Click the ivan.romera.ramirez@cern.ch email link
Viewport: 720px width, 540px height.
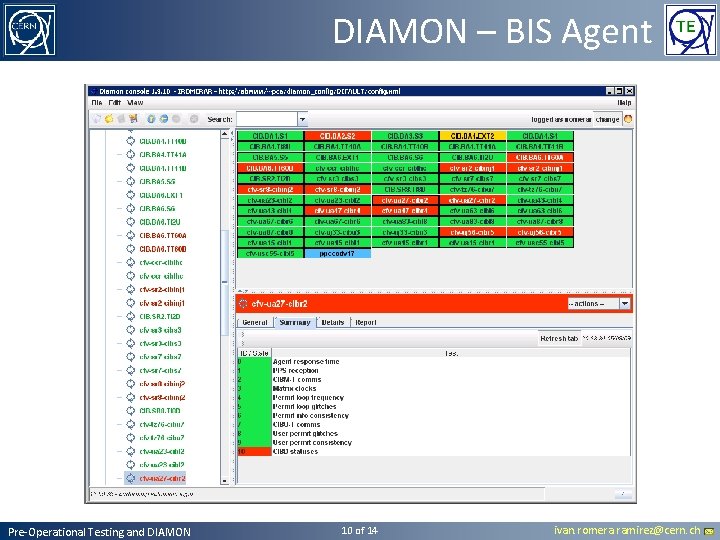[x=627, y=531]
